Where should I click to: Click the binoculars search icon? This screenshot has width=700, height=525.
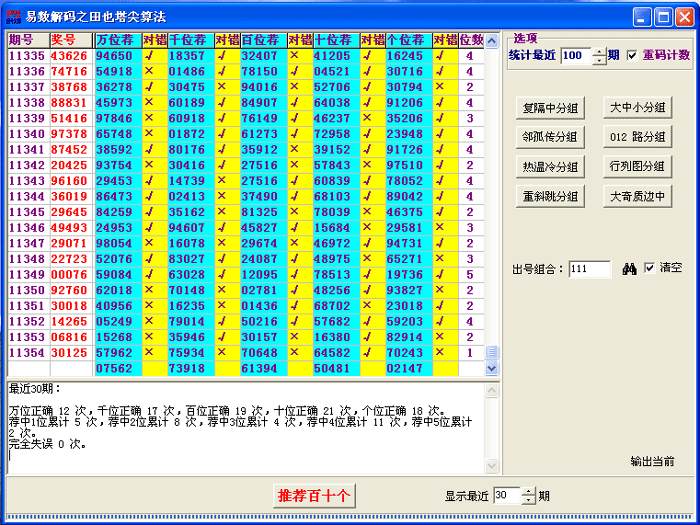click(630, 269)
